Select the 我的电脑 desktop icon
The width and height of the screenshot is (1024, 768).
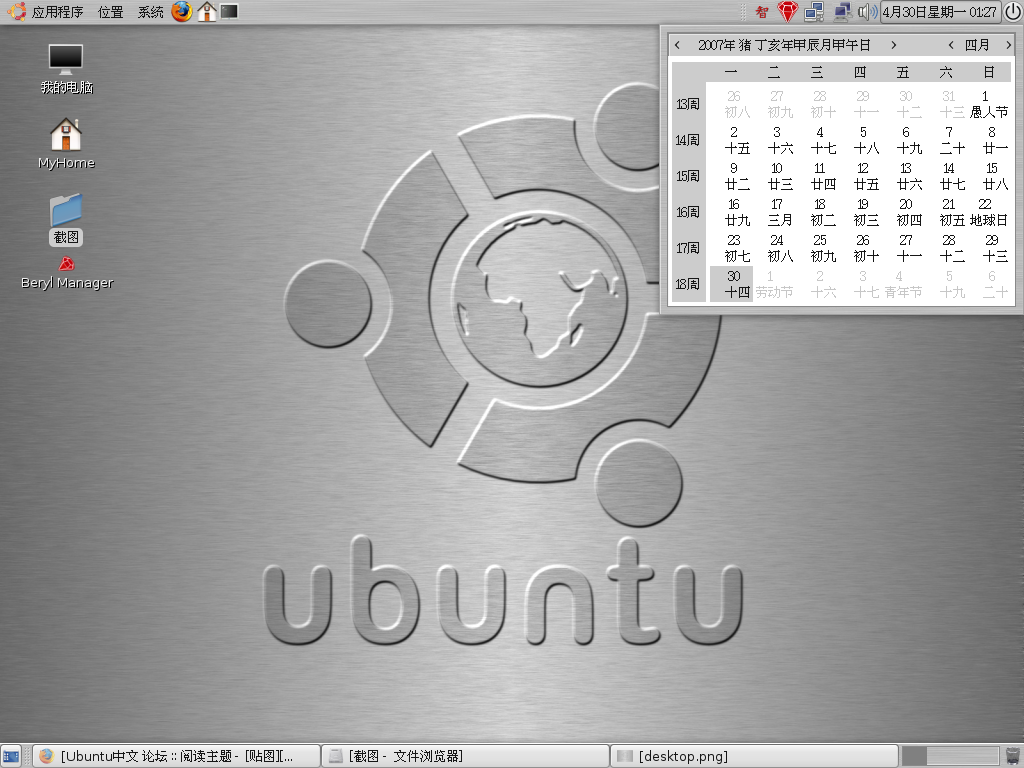pyautogui.click(x=66, y=69)
